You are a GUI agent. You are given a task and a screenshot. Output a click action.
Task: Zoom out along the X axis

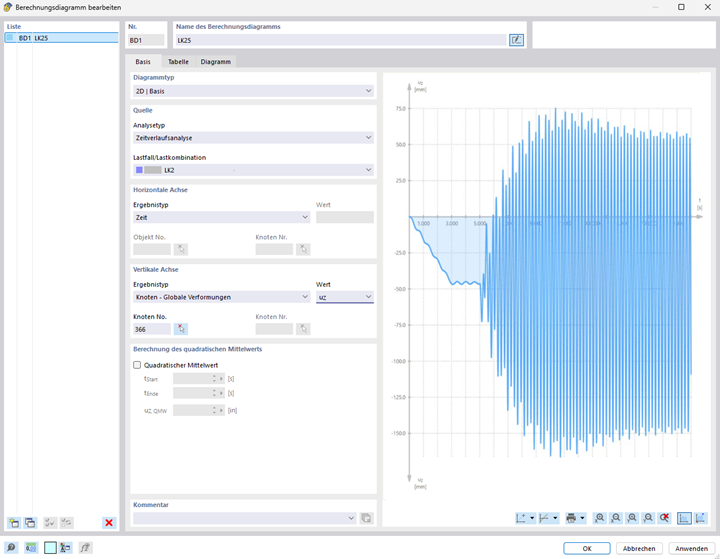pyautogui.click(x=616, y=518)
